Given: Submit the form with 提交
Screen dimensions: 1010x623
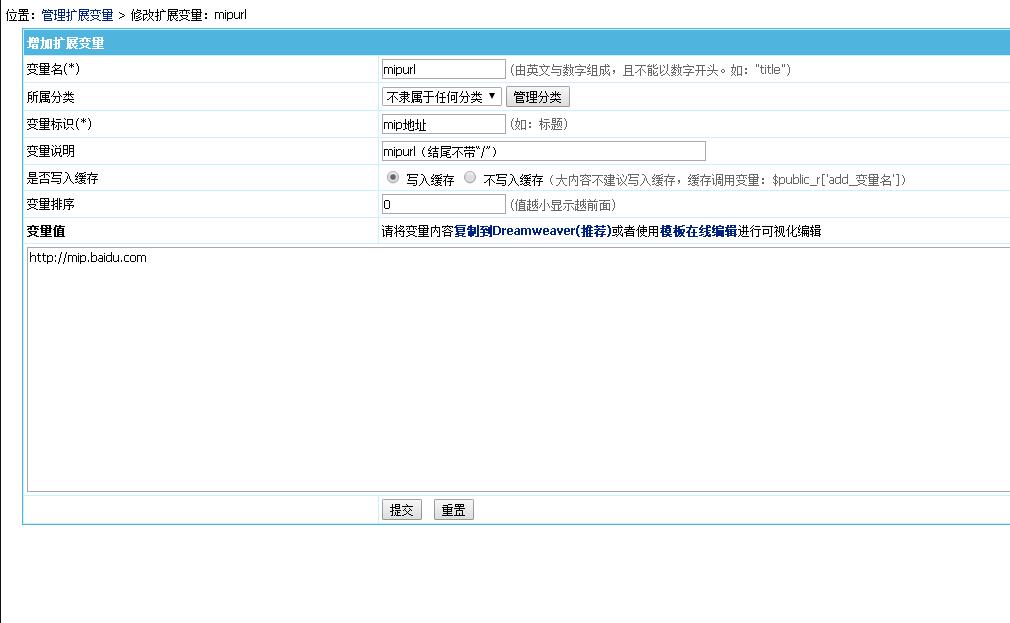Looking at the screenshot, I should click(x=400, y=509).
